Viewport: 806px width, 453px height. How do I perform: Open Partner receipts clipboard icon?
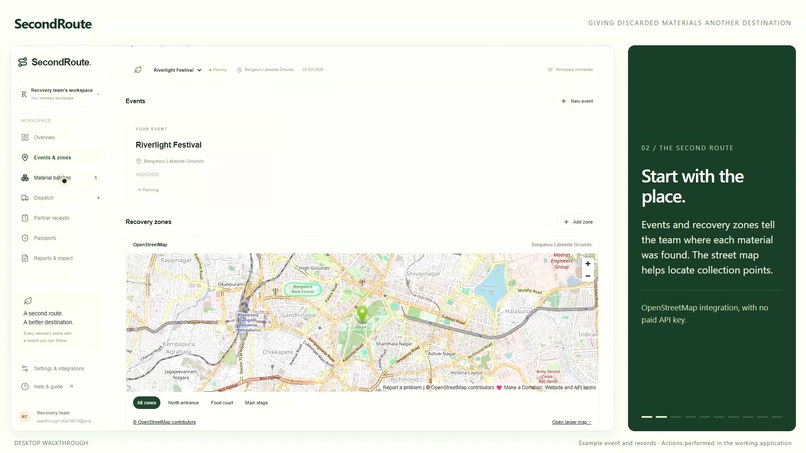[25, 218]
